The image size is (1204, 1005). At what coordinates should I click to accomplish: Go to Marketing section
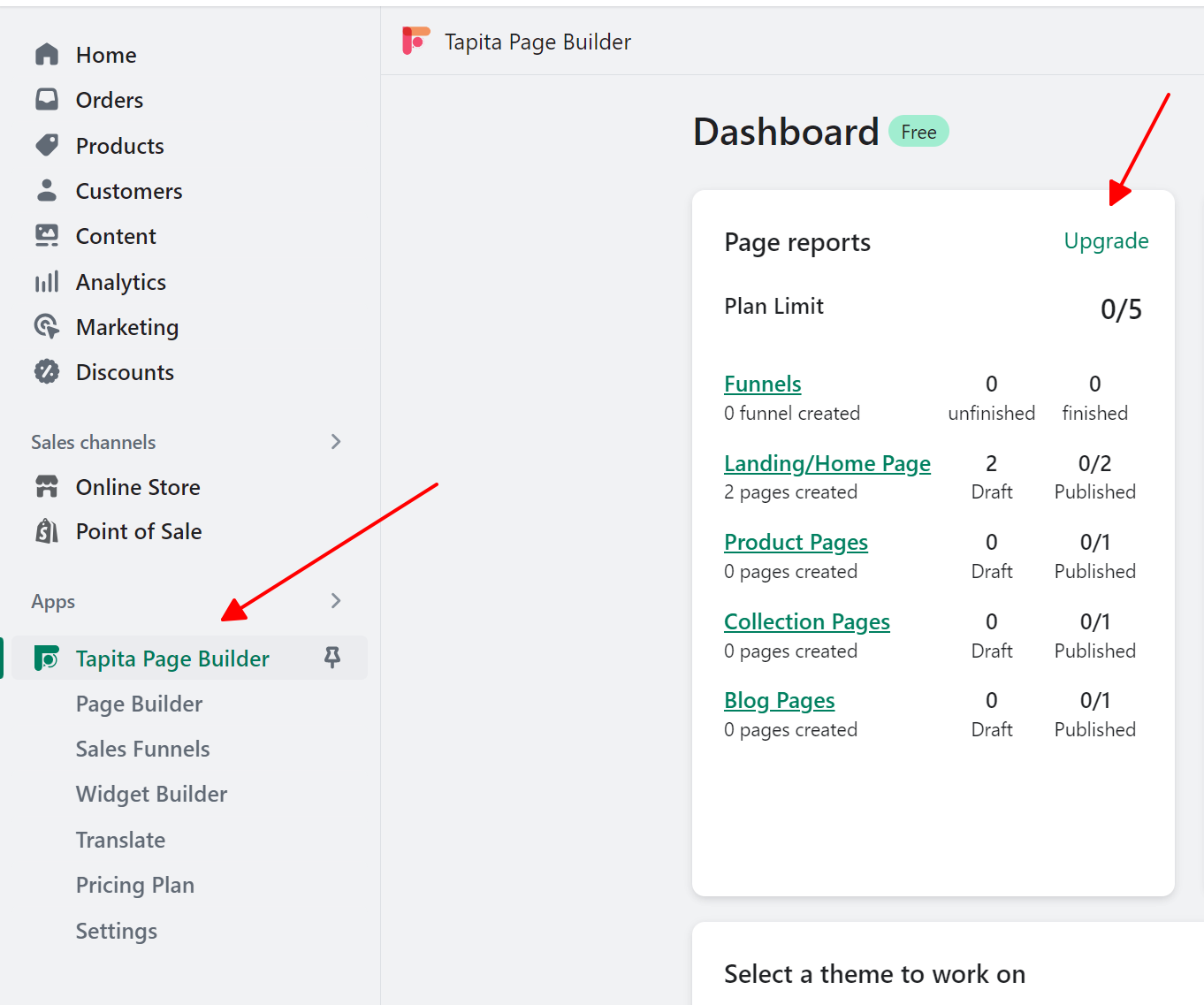[127, 327]
